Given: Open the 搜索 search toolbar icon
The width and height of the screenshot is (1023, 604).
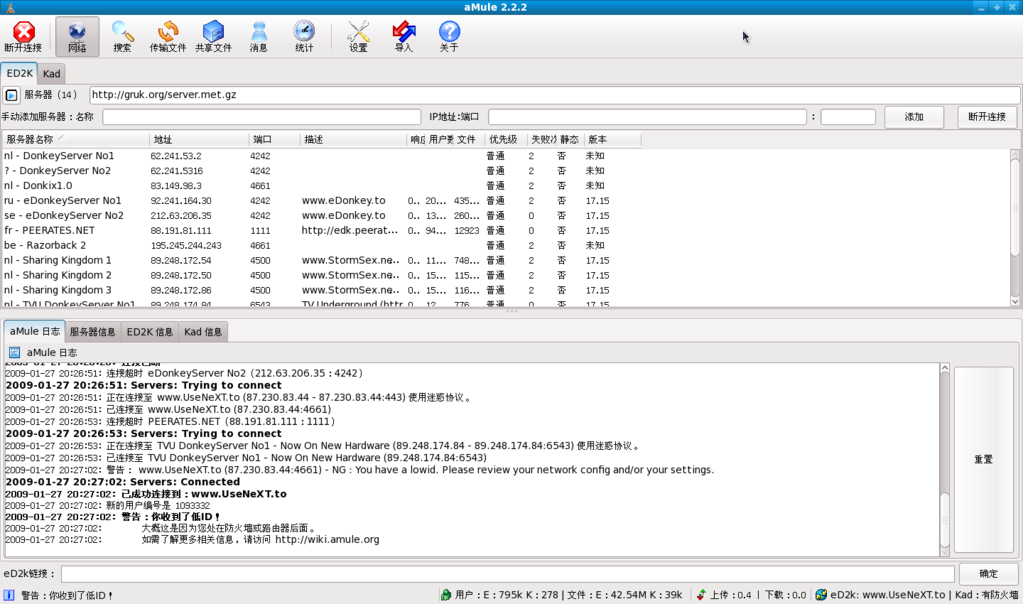Looking at the screenshot, I should [122, 37].
